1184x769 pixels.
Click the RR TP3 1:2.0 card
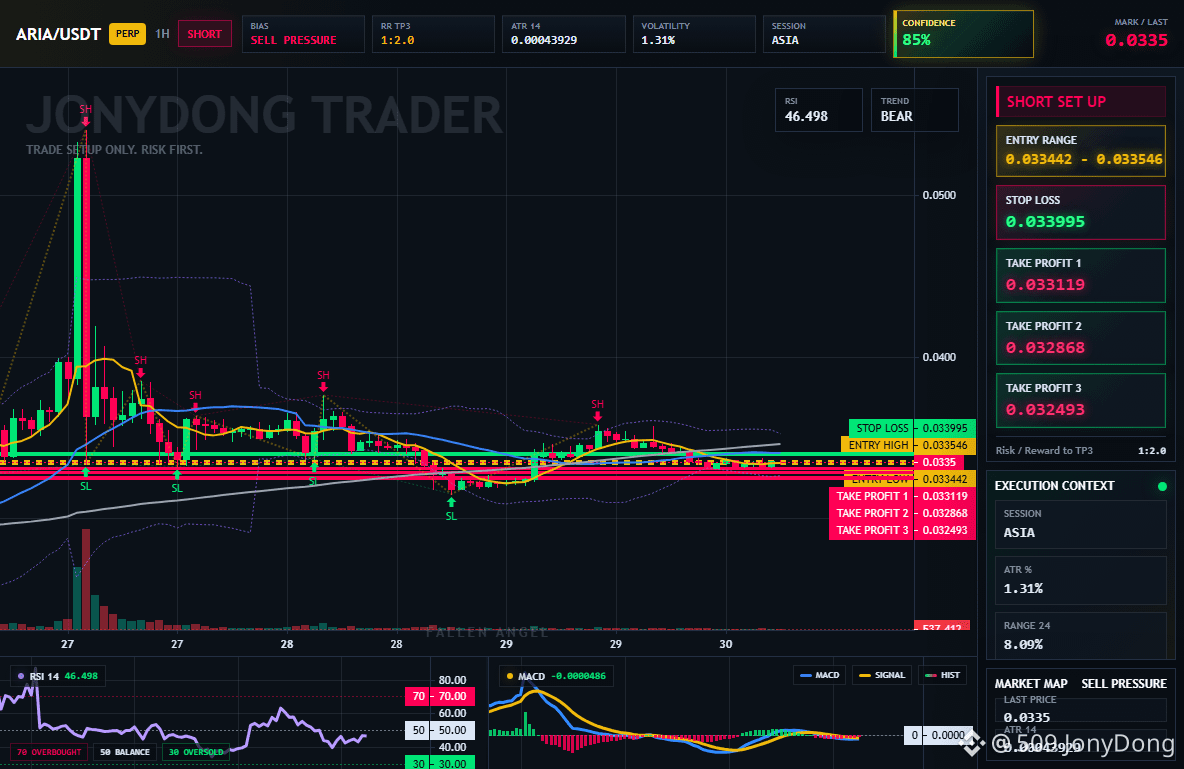[433, 34]
